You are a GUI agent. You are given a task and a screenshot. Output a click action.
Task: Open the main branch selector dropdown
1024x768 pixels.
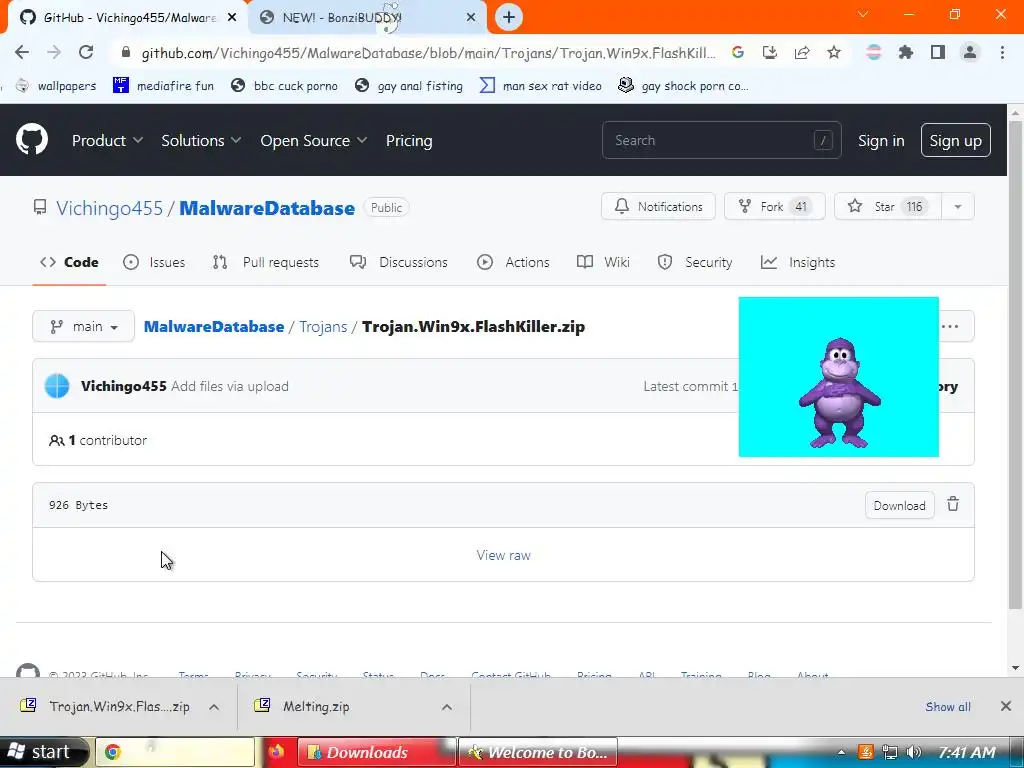pyautogui.click(x=84, y=326)
